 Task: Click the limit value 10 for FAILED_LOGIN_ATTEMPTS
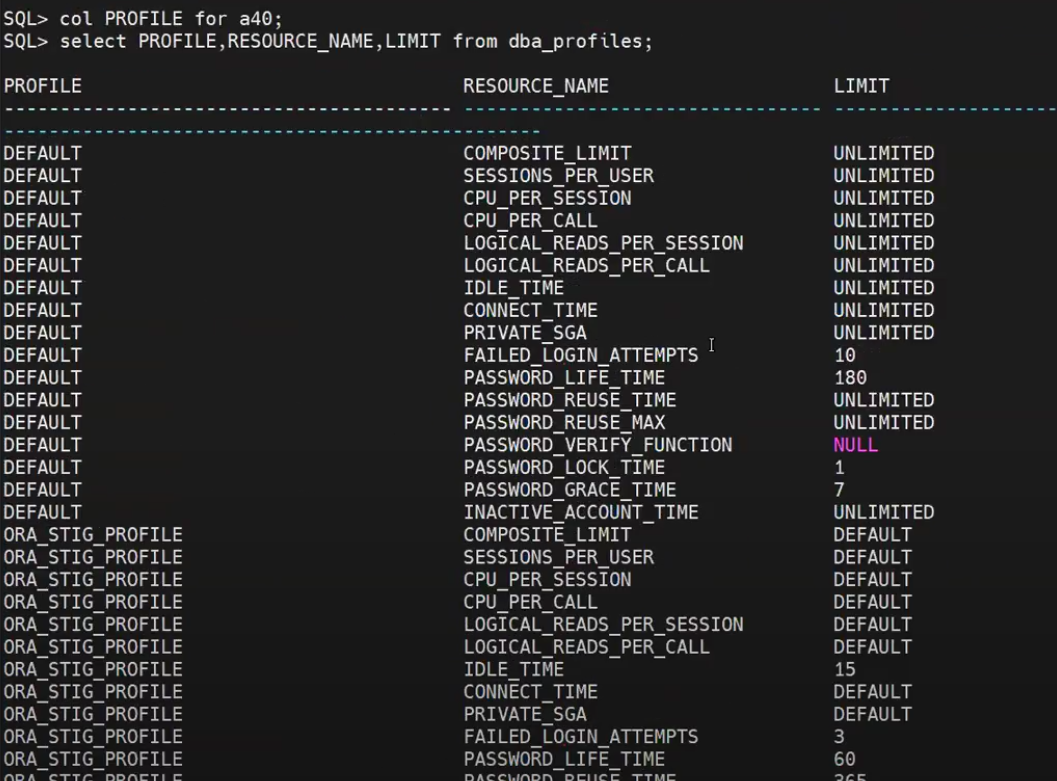pos(845,355)
